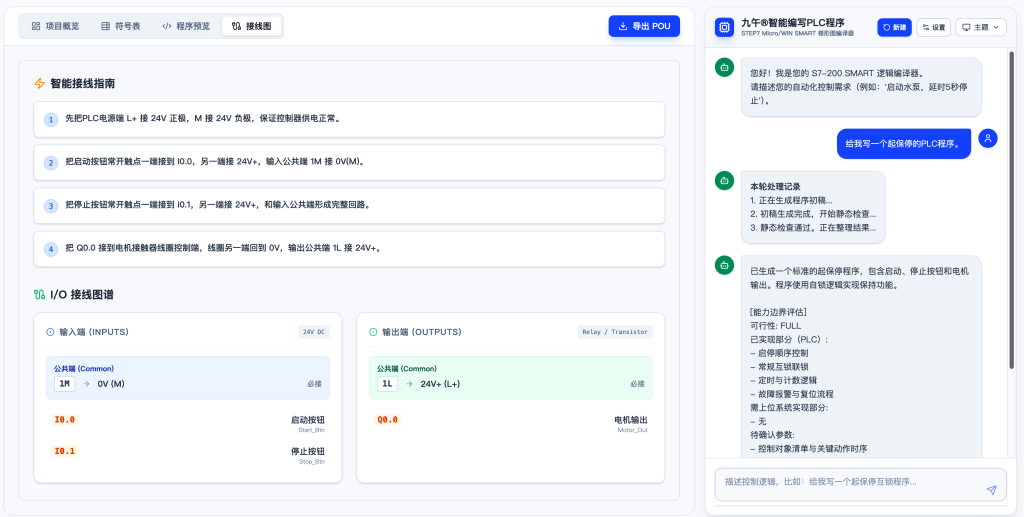Open 设置 in the chat header
The image size is (1024, 517).
point(933,27)
